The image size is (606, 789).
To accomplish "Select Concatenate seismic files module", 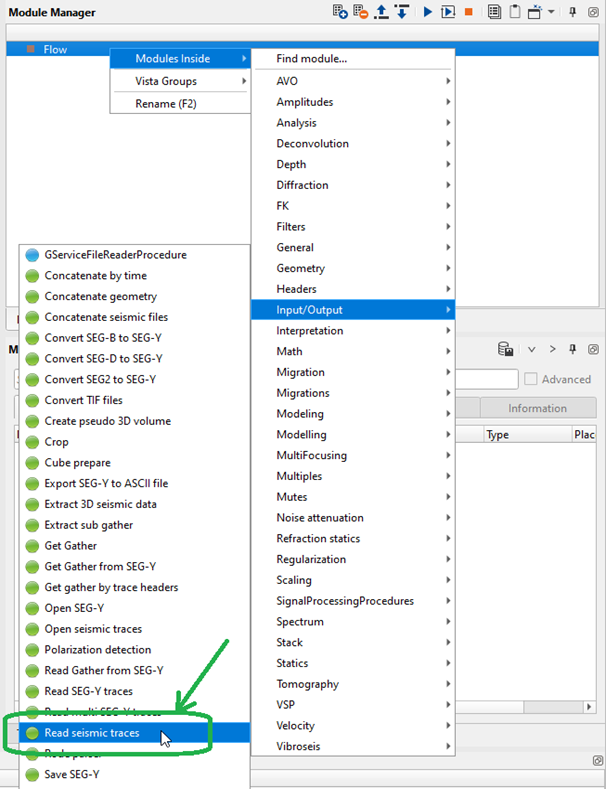I will tap(134, 317).
